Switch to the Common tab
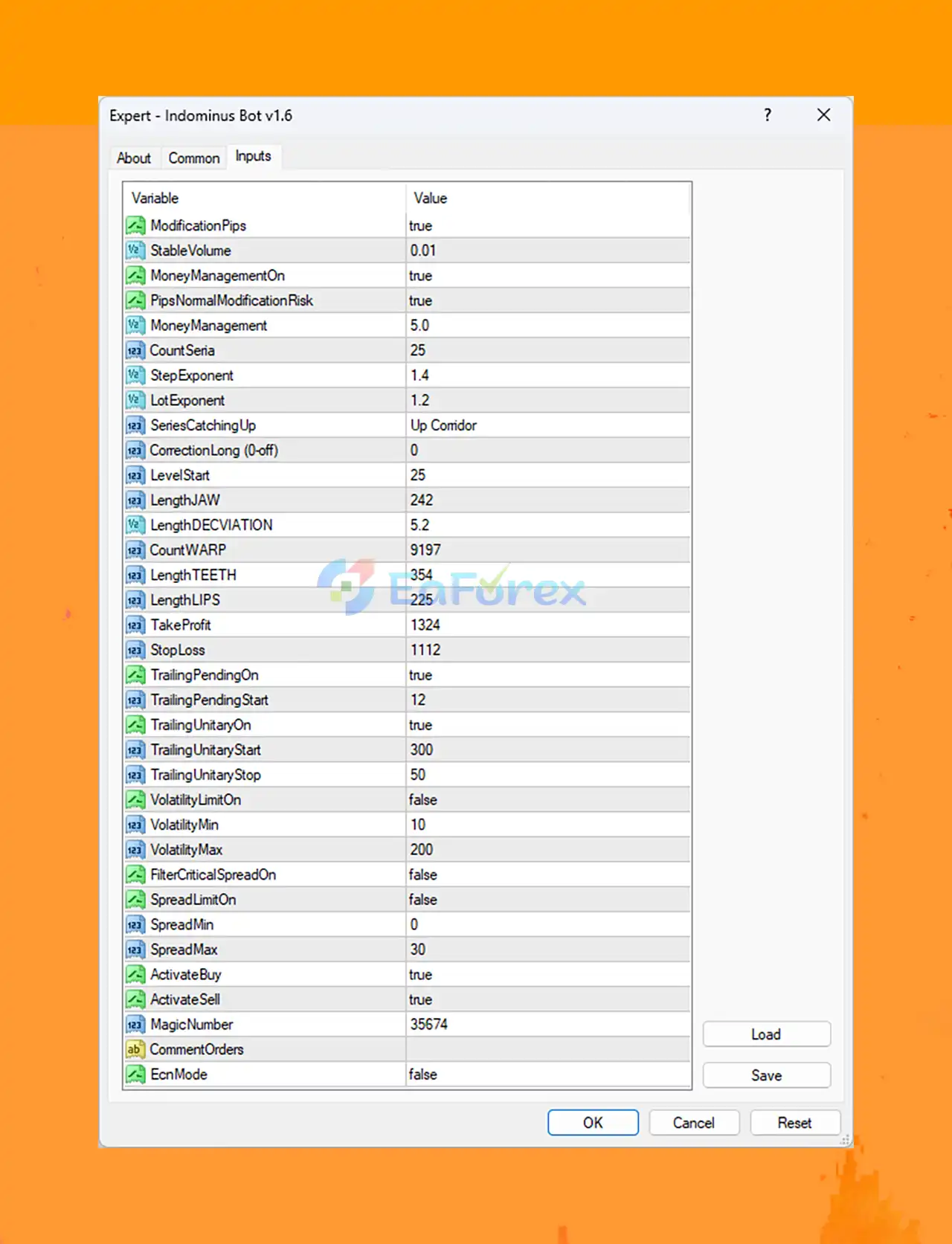The width and height of the screenshot is (952, 1244). pyautogui.click(x=194, y=158)
